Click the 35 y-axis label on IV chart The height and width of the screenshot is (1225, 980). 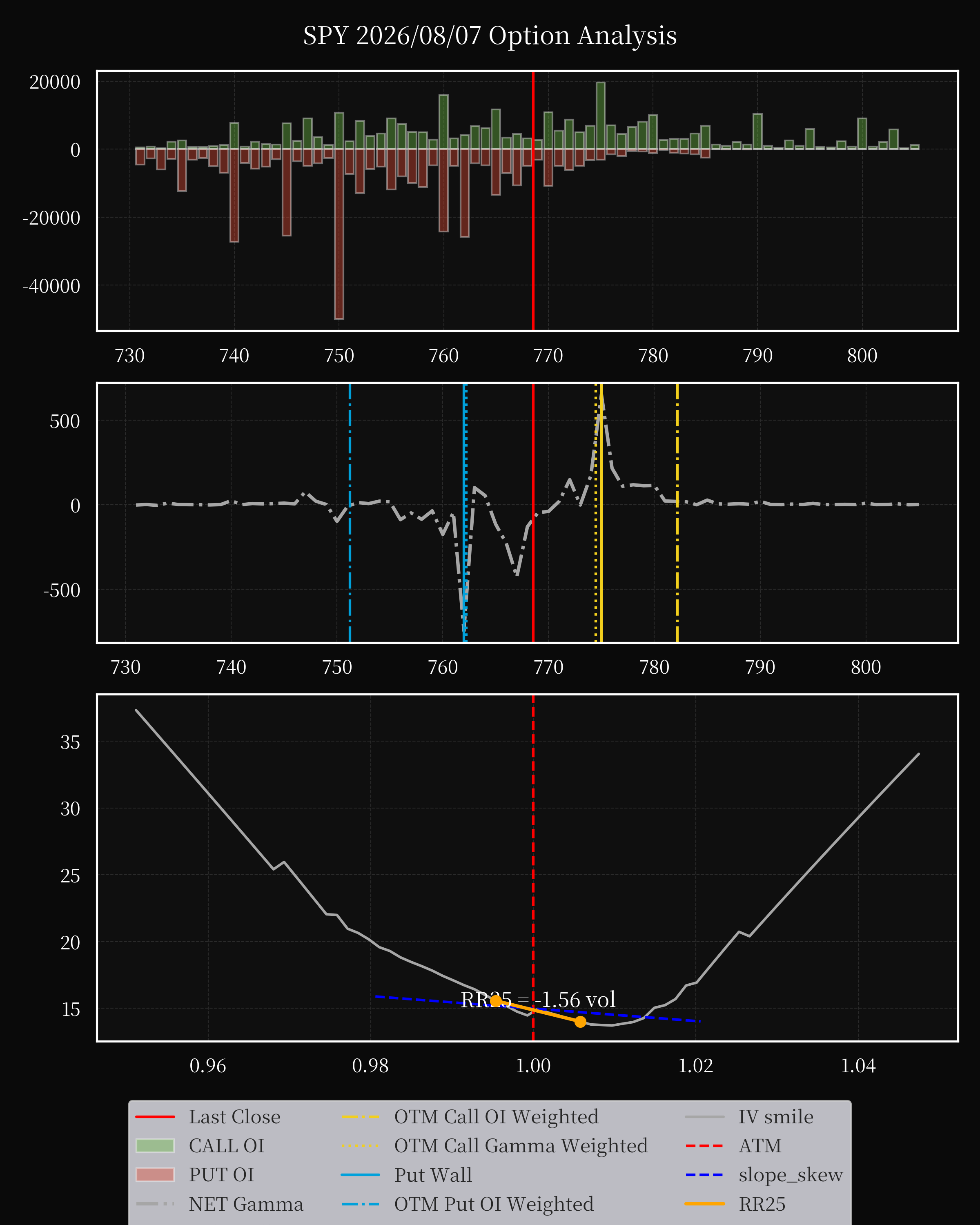pyautogui.click(x=71, y=742)
